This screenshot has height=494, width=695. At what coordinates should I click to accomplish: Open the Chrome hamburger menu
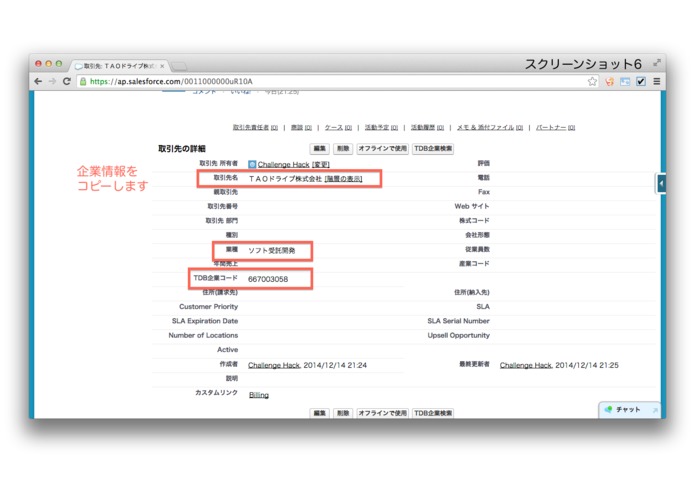(657, 82)
